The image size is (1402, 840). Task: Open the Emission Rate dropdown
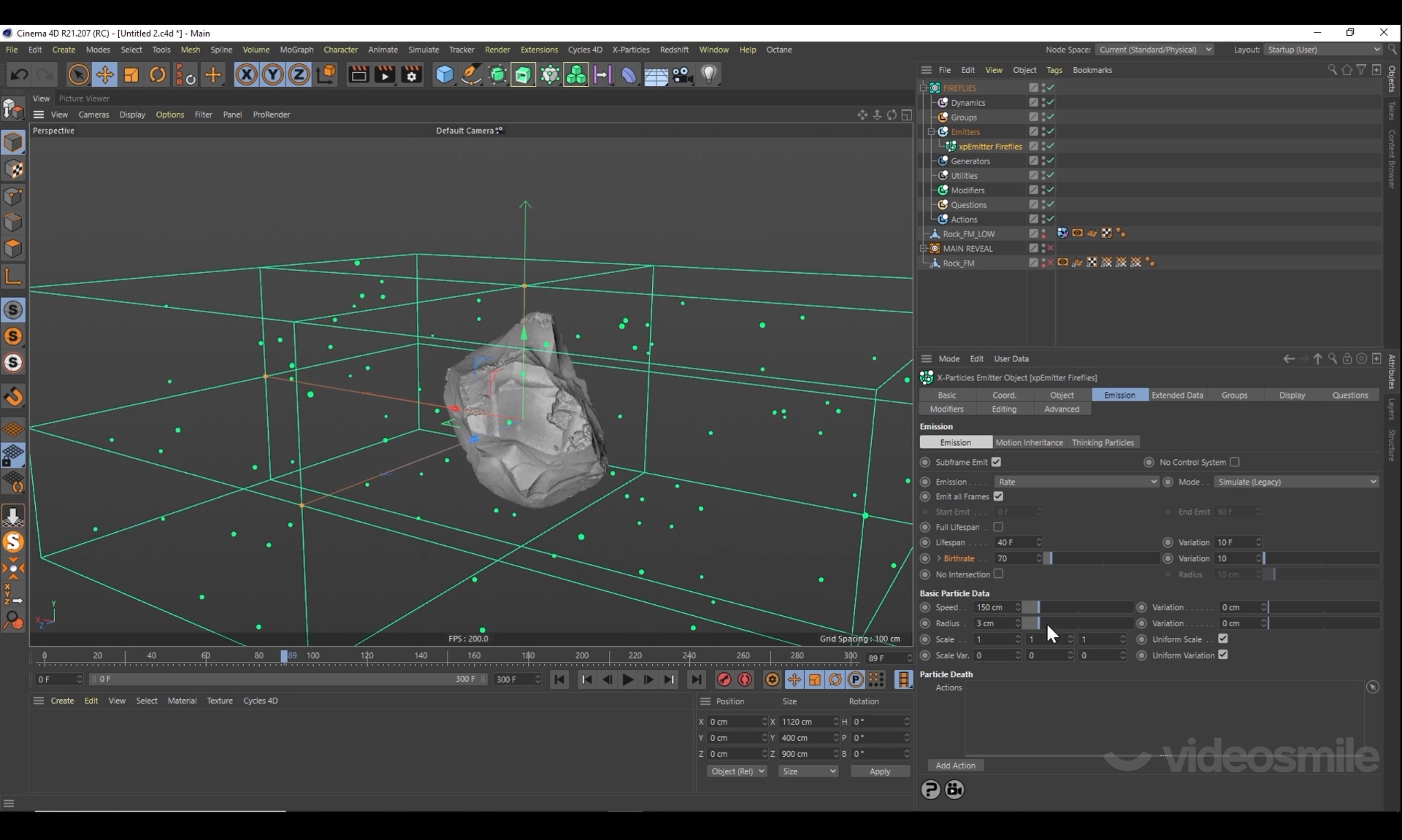1076,482
